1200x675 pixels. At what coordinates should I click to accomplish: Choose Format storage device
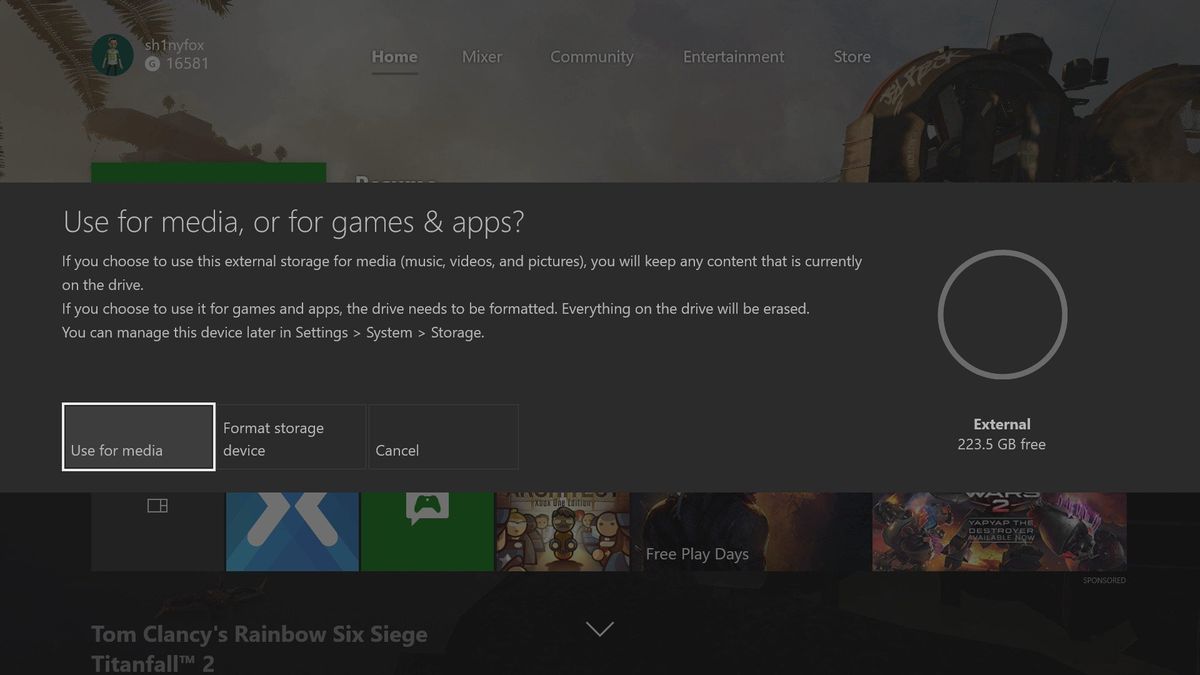[292, 437]
